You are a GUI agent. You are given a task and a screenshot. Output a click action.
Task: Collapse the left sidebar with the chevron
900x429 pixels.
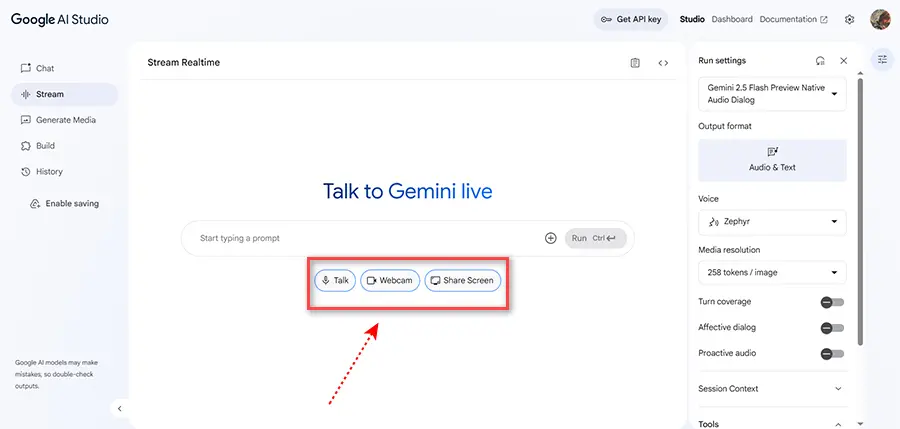[x=120, y=408]
